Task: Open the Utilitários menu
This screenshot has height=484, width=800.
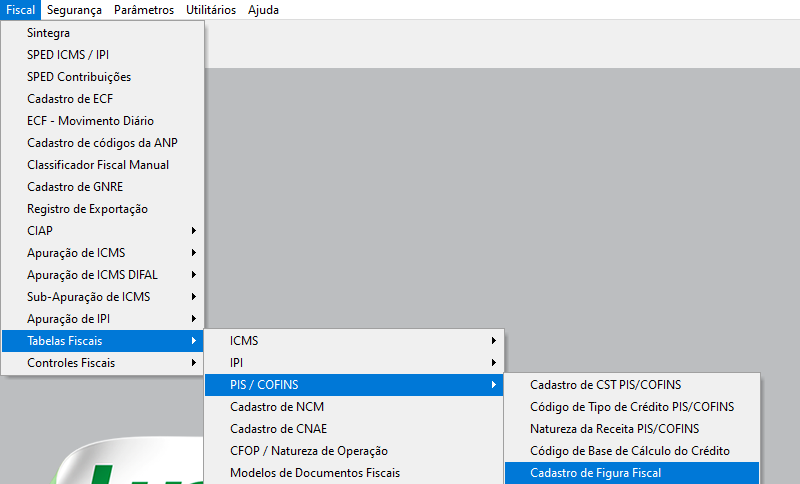Action: coord(211,10)
